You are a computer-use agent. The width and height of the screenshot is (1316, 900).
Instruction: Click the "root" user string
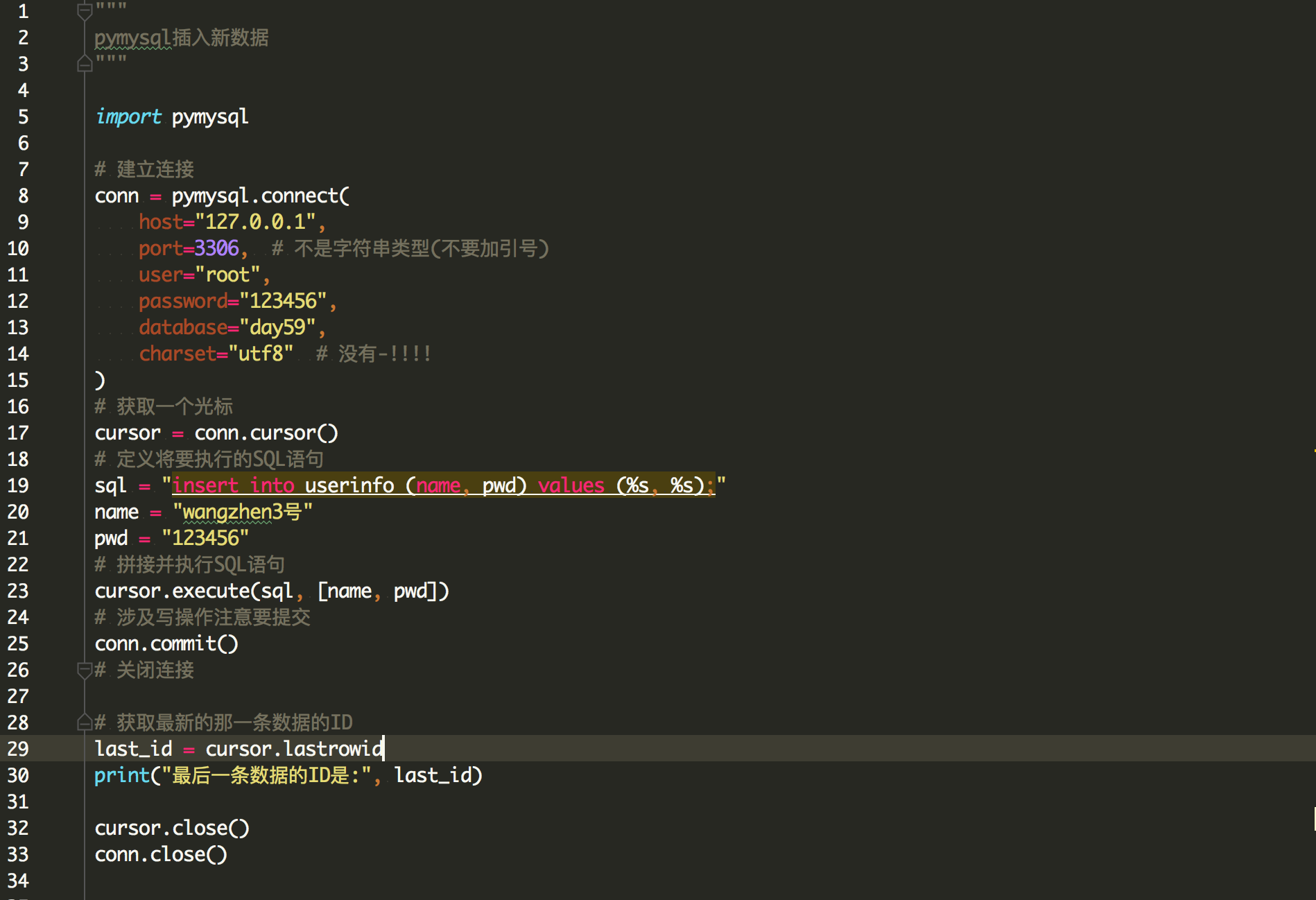[227, 275]
